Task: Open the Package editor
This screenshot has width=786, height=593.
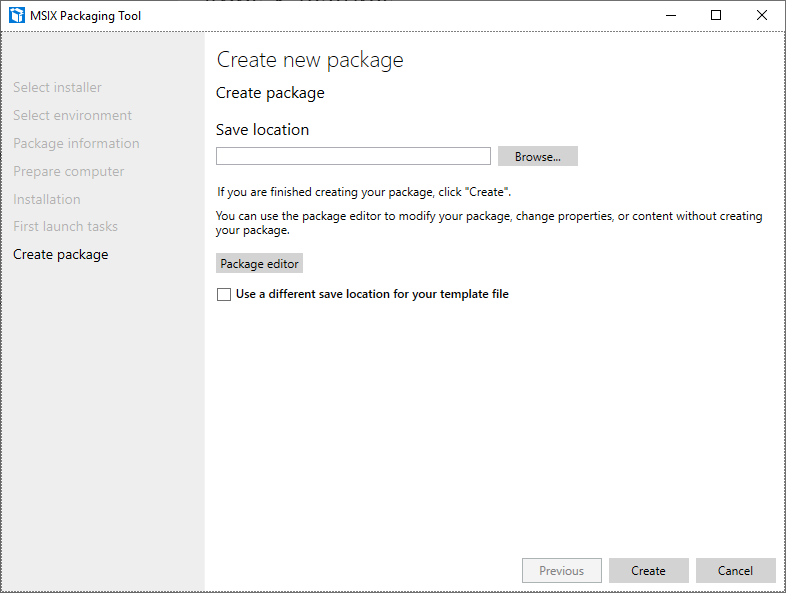Action: tap(259, 264)
